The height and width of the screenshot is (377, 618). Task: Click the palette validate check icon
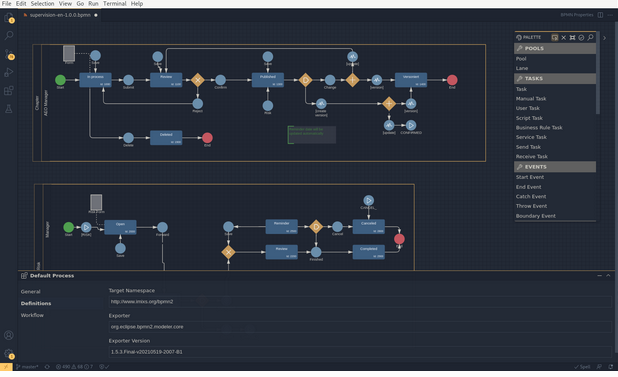[581, 37]
